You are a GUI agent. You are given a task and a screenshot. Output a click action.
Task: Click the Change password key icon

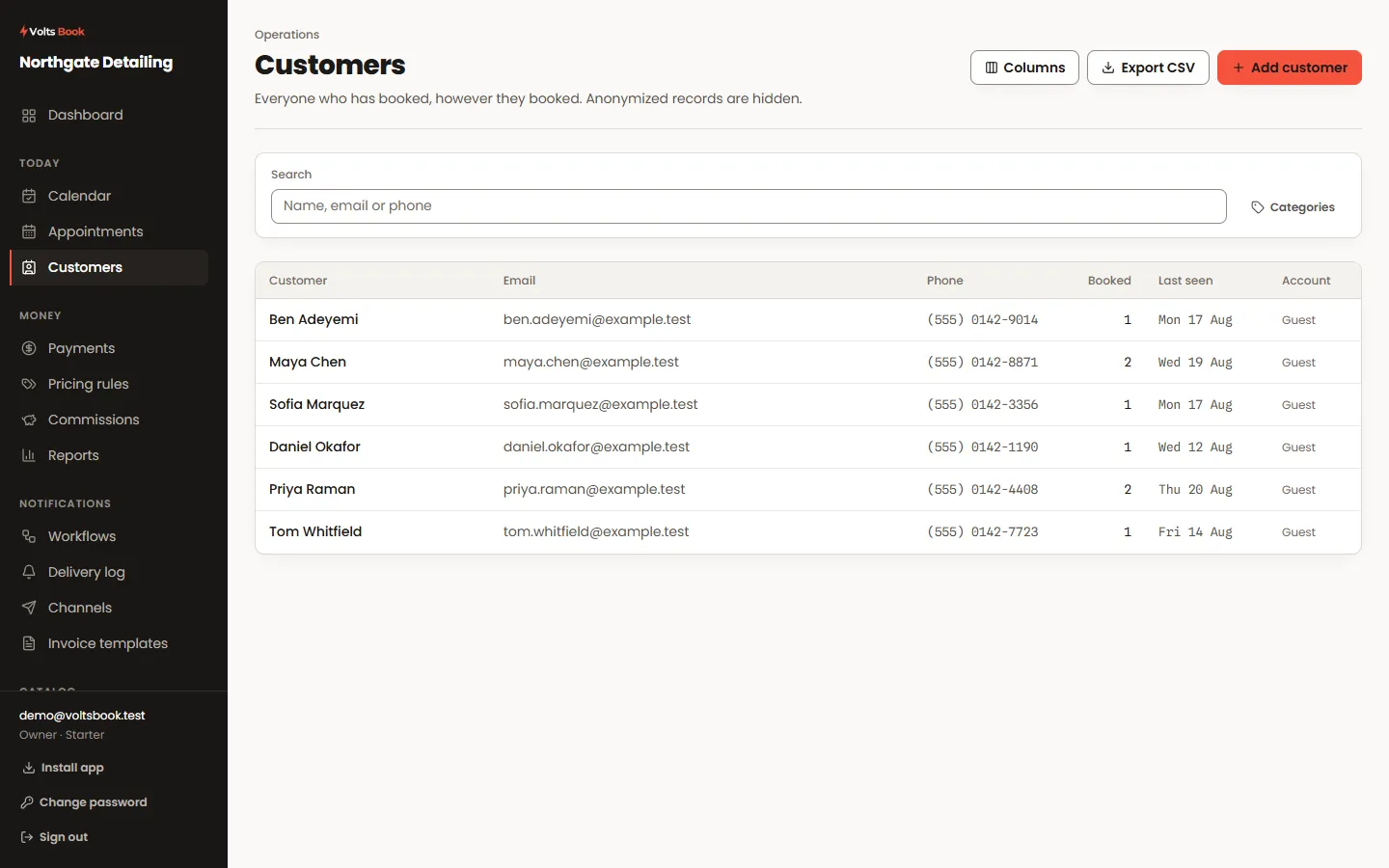[27, 802]
